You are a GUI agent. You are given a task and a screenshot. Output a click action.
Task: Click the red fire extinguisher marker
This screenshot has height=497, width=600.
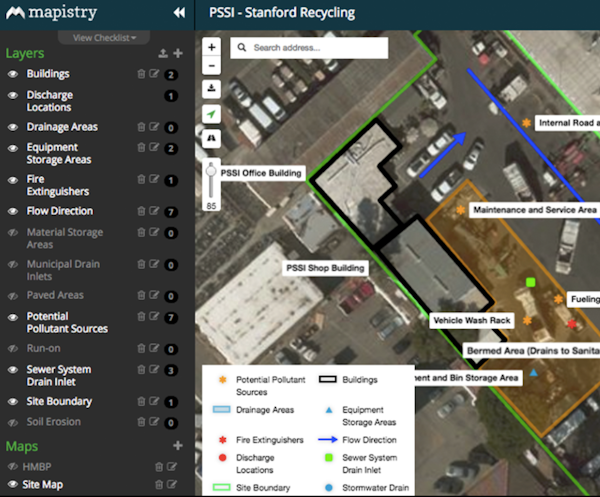click(572, 324)
